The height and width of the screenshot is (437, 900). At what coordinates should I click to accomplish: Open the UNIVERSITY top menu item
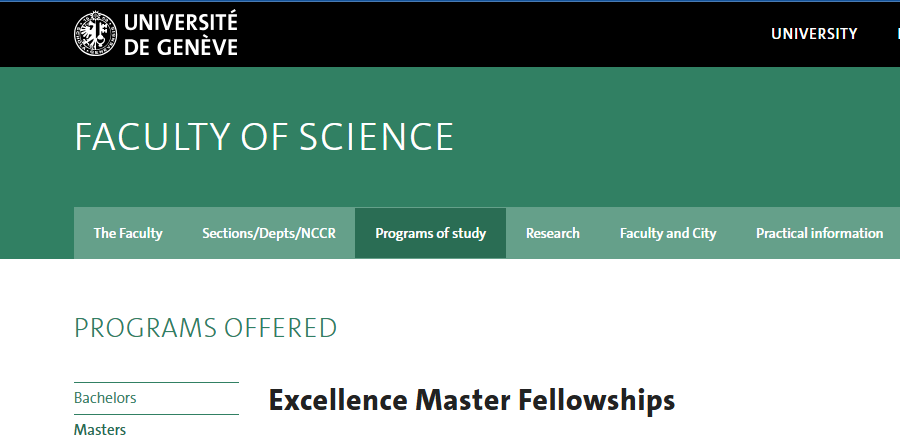click(x=814, y=33)
